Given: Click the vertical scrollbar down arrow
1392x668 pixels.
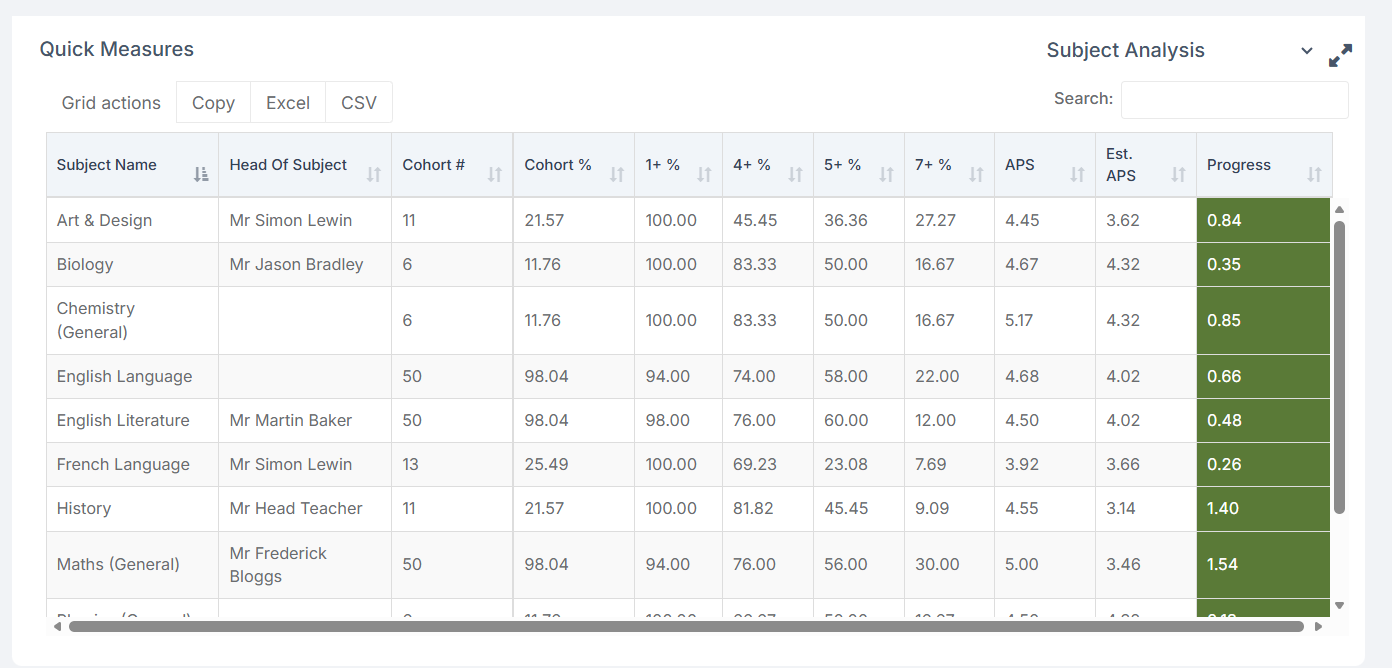Looking at the screenshot, I should (1340, 605).
